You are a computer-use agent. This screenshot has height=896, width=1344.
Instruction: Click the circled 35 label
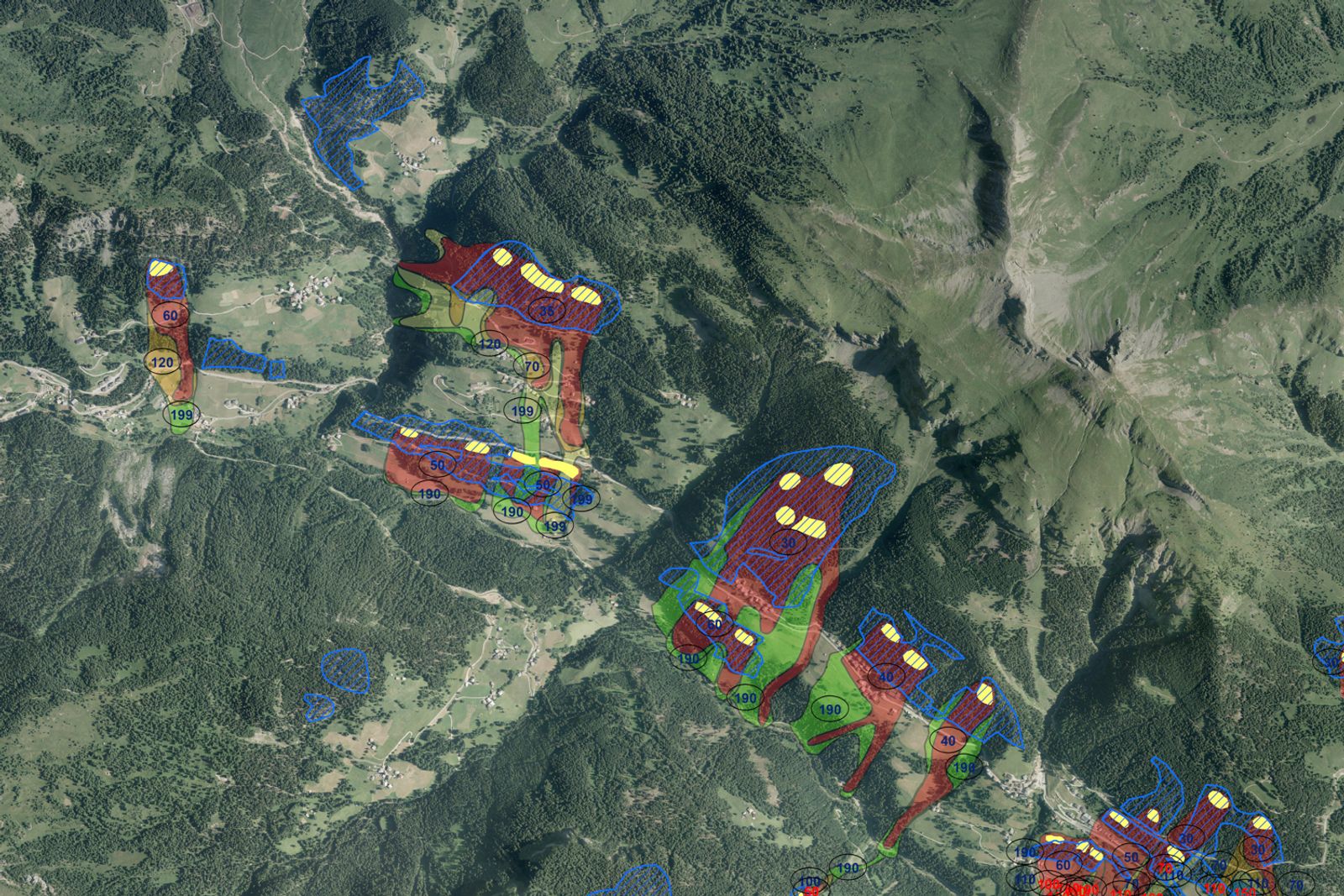click(x=547, y=311)
